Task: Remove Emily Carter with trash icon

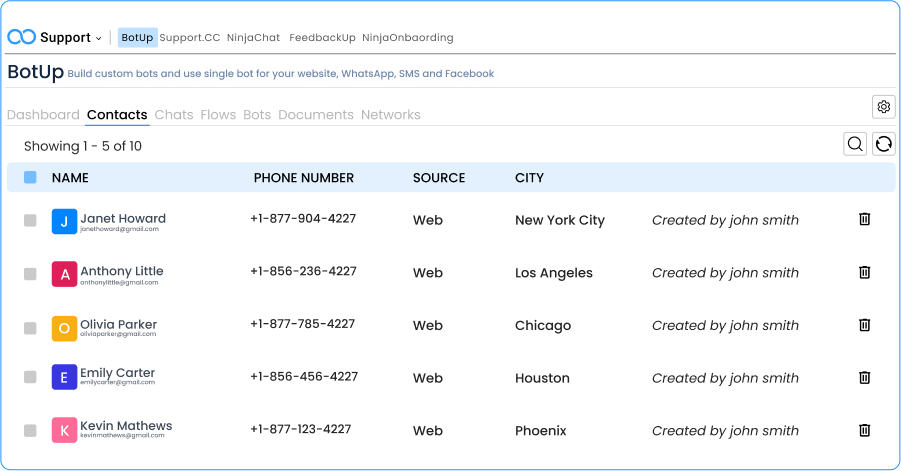Action: (x=865, y=378)
